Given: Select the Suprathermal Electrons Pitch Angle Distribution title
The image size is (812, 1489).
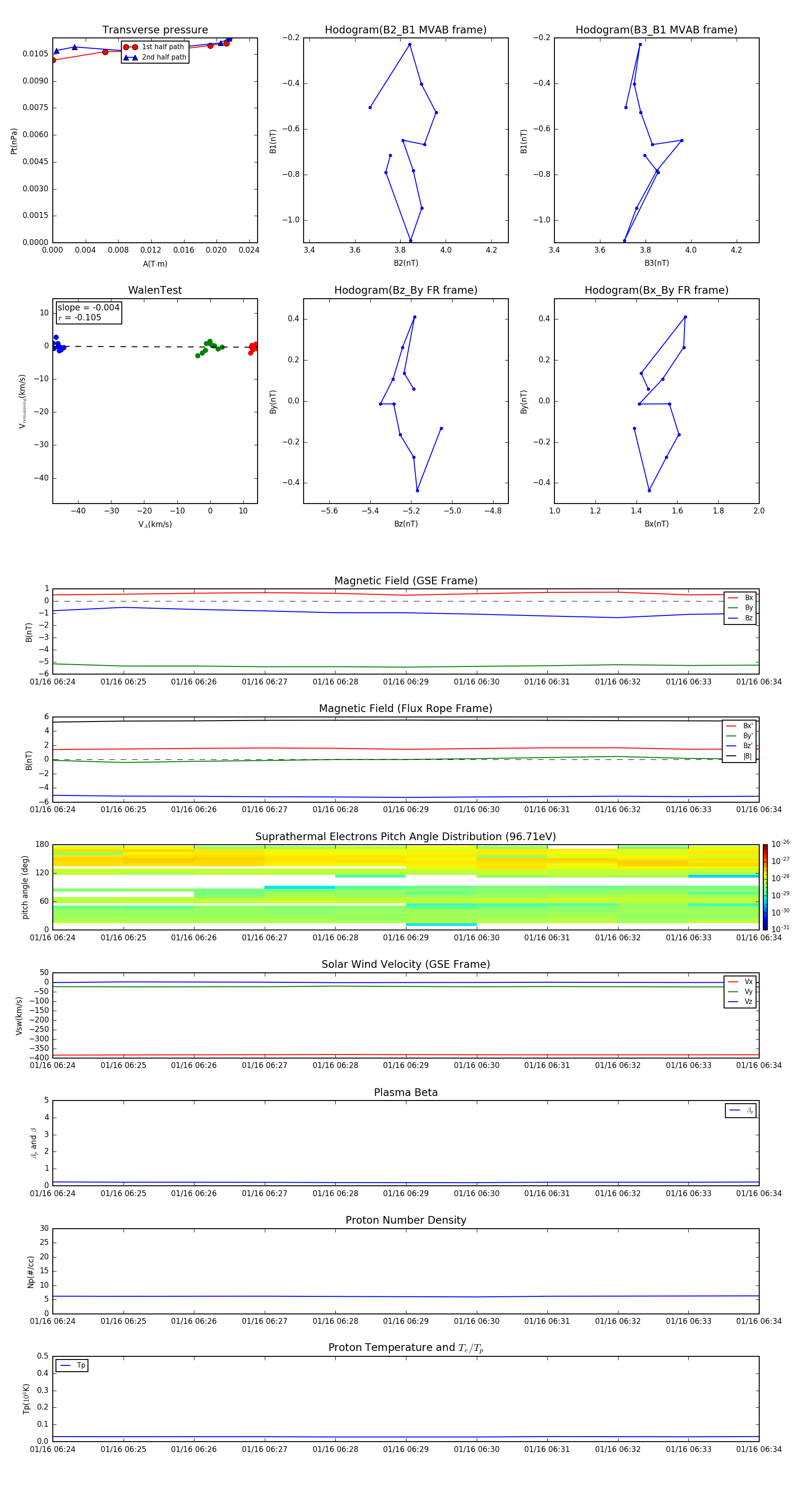Looking at the screenshot, I should (406, 837).
